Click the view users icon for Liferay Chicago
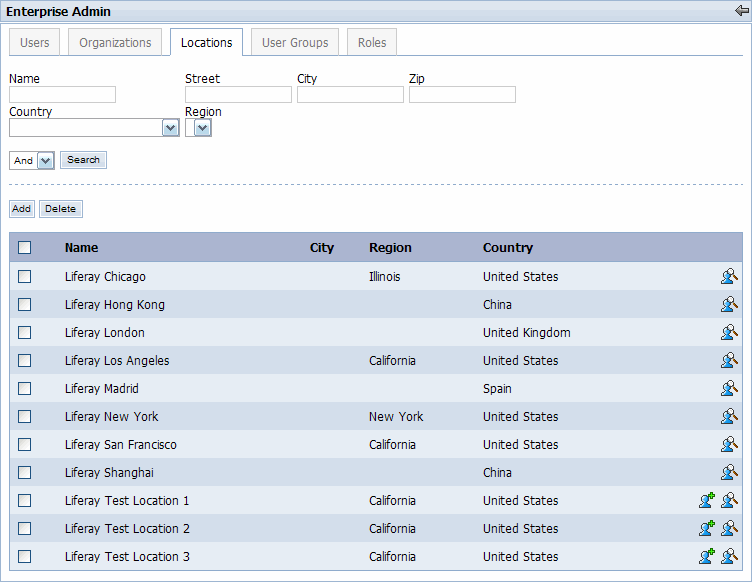752x582 pixels. [728, 277]
